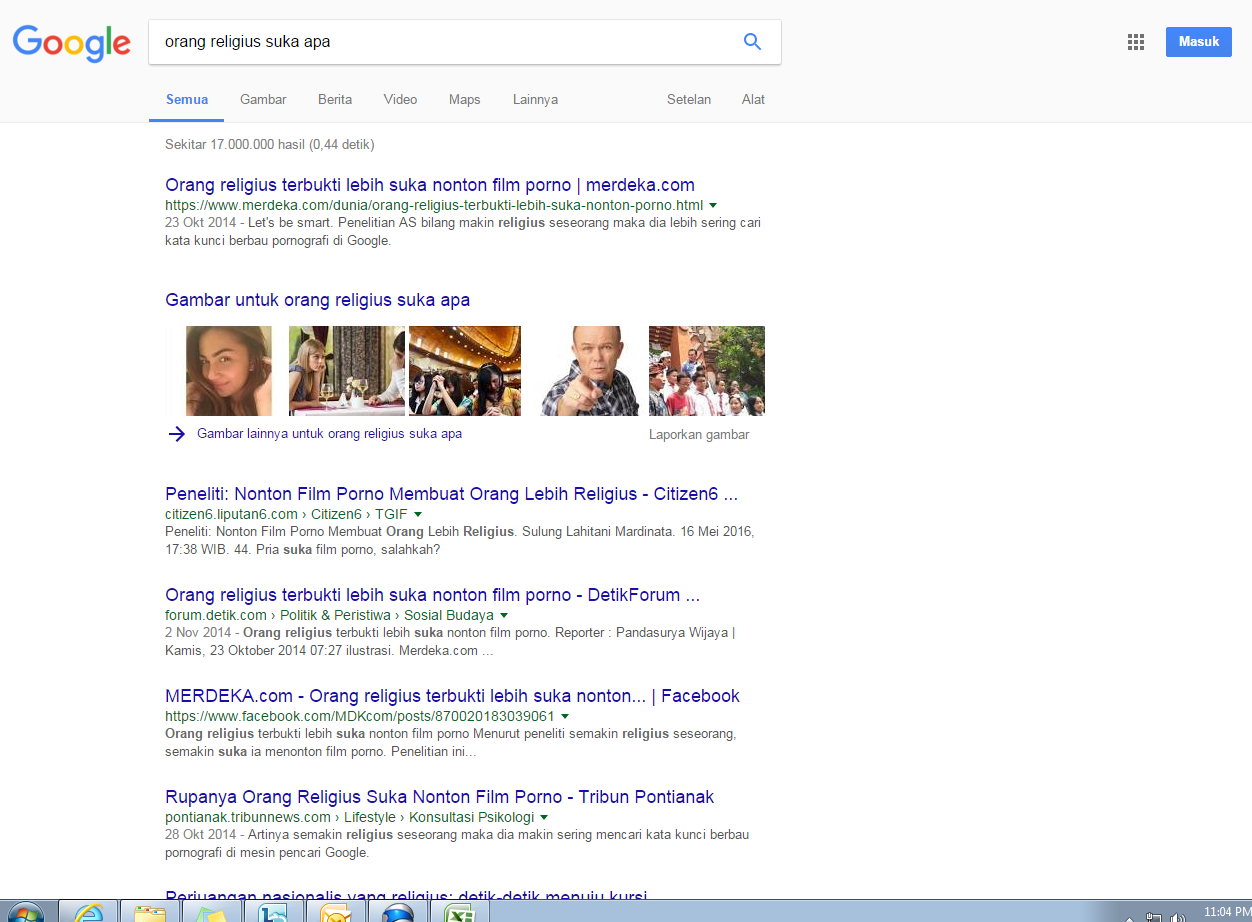
Task: Open the 'Perjuangan nasionalis yang religius' result
Action: (406, 895)
